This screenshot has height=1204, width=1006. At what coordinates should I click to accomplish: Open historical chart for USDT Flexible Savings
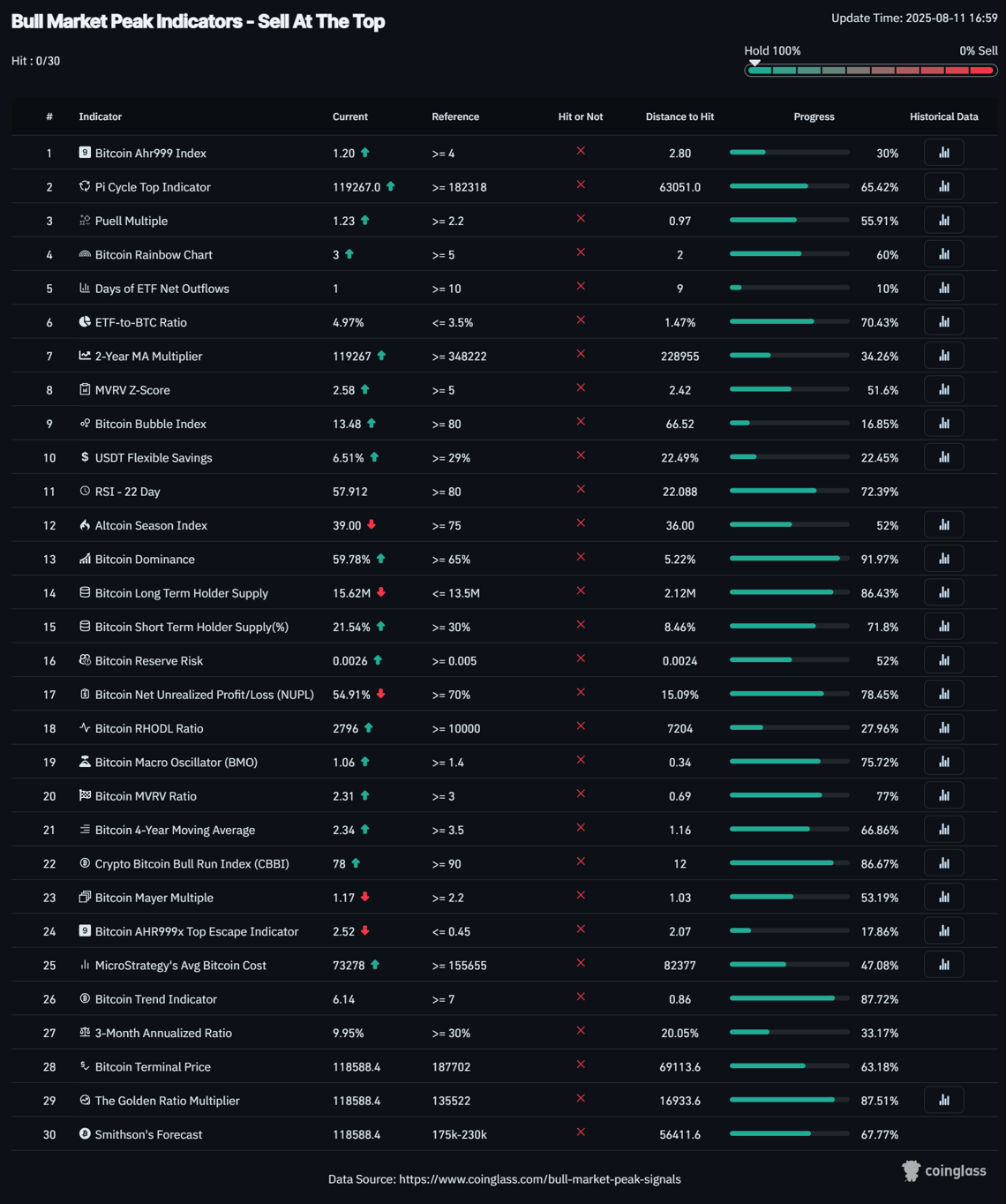[x=943, y=457]
